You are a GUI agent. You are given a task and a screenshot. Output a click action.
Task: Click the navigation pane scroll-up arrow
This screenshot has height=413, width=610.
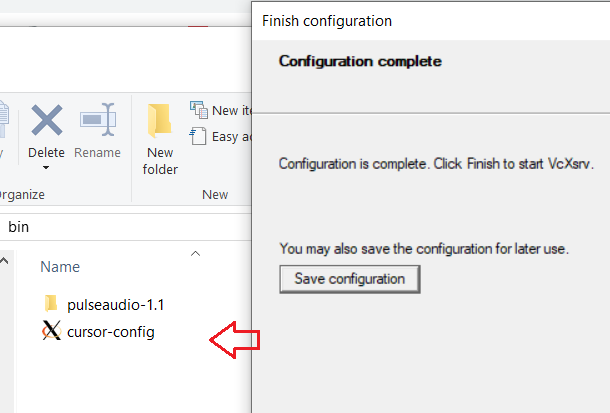(4, 261)
